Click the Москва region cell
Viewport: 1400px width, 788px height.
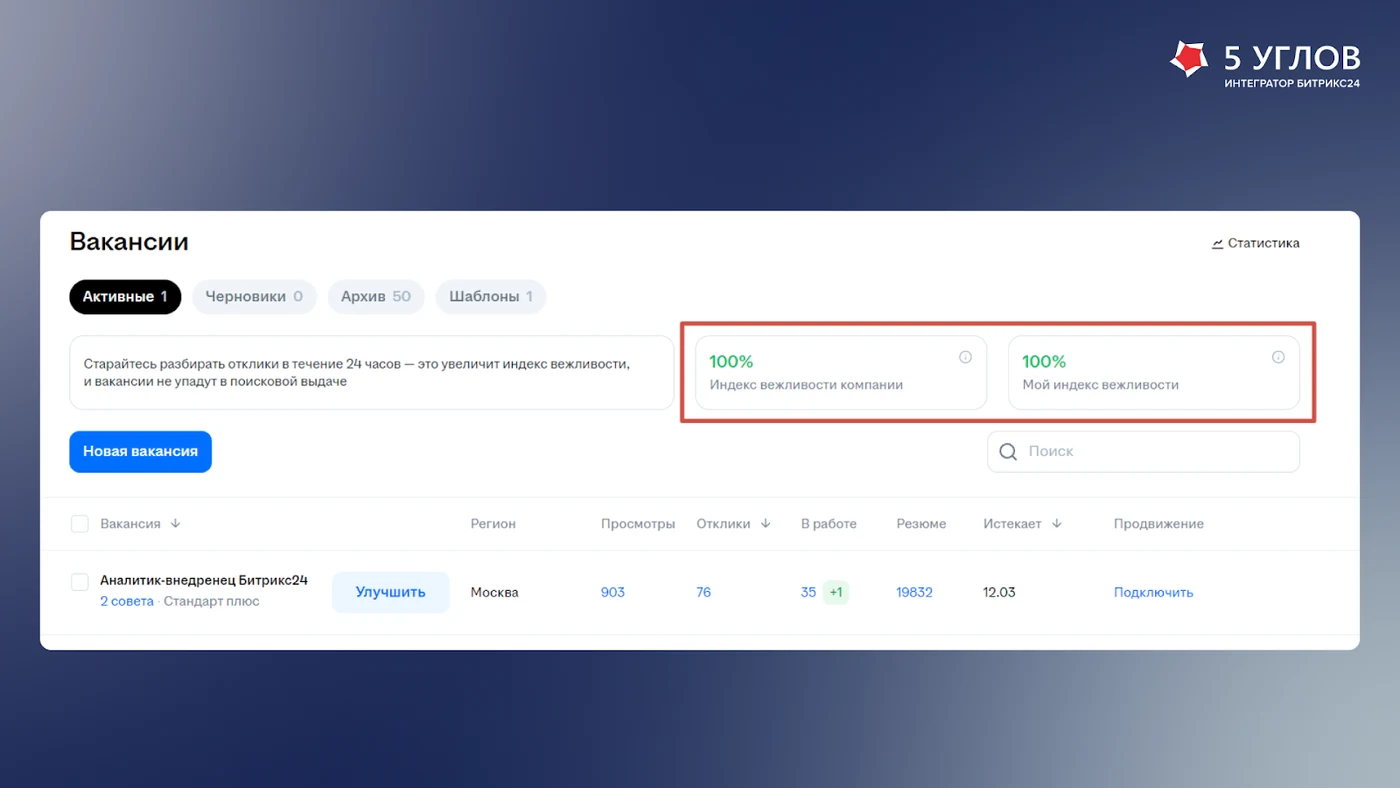[495, 593]
